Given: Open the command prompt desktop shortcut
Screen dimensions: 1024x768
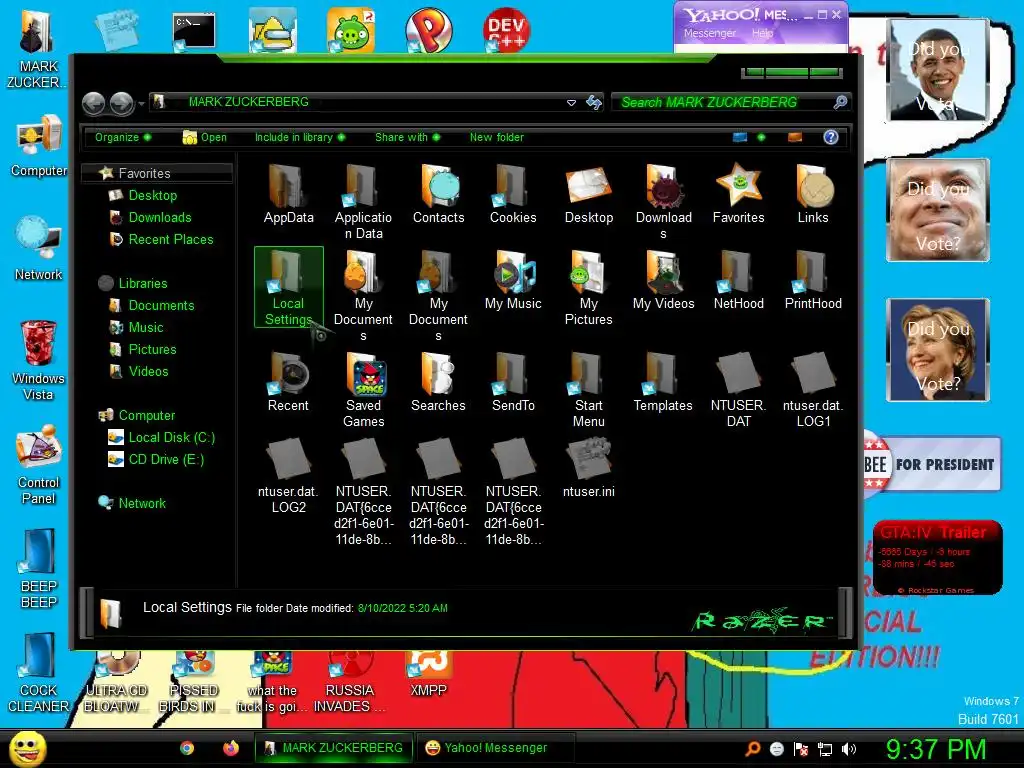Looking at the screenshot, I should click(x=194, y=31).
